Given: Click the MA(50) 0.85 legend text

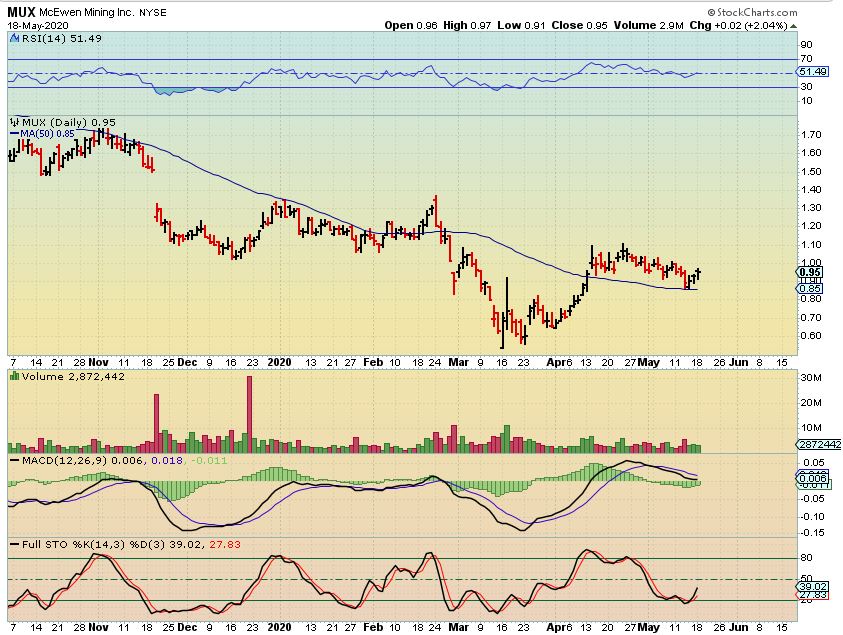Looking at the screenshot, I should 47,134.
